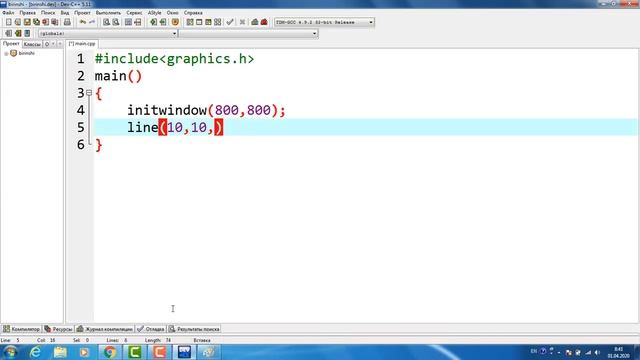
Task: Open the Файл menu
Action: point(8,13)
